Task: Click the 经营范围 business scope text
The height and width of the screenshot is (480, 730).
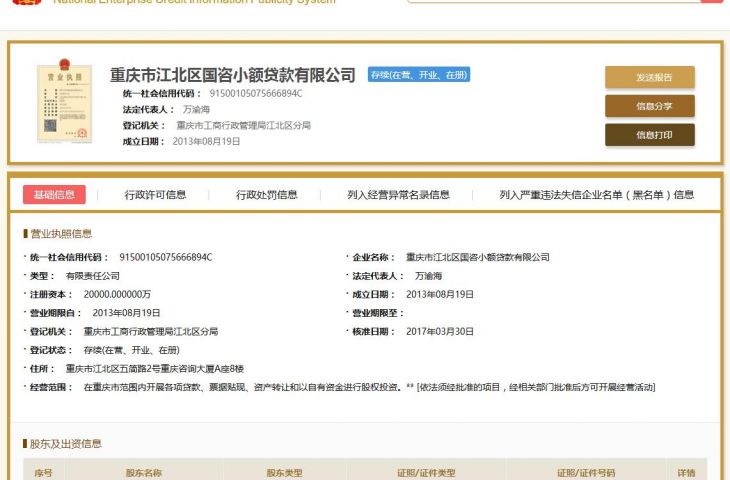Action: [x=369, y=387]
